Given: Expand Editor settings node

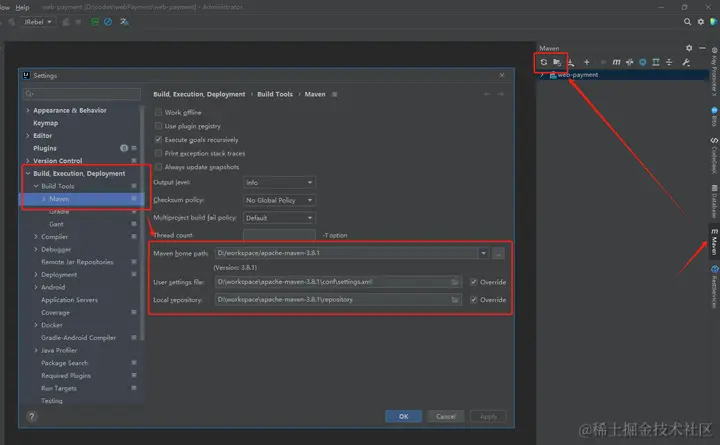Looking at the screenshot, I should (28, 135).
